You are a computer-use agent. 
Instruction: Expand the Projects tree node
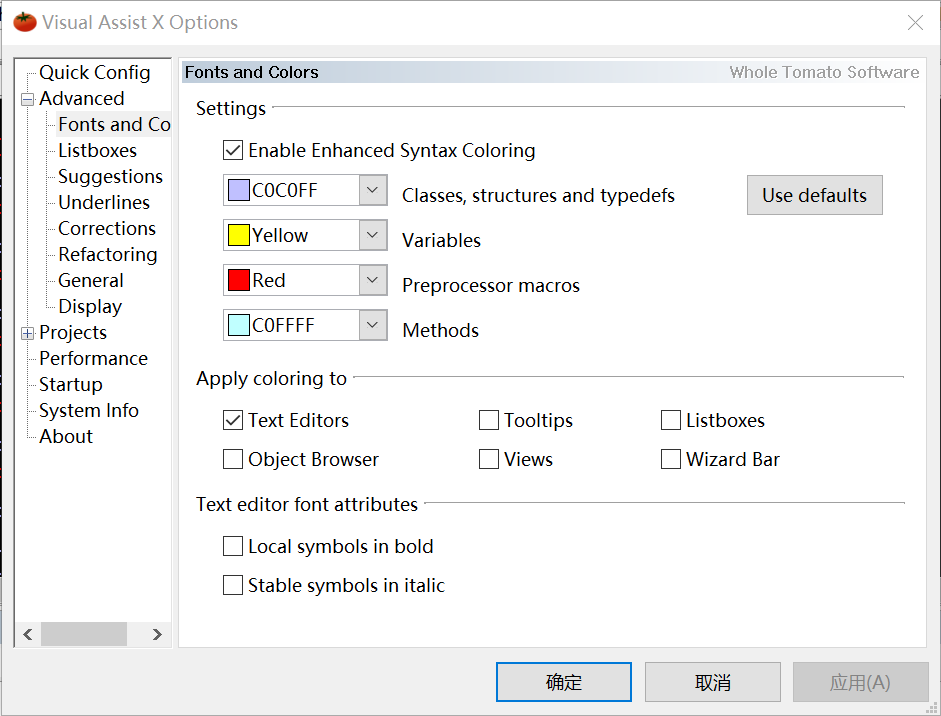pos(27,332)
